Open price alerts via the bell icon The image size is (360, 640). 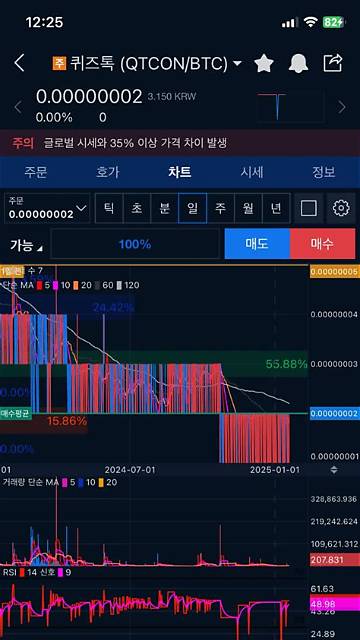[x=298, y=63]
